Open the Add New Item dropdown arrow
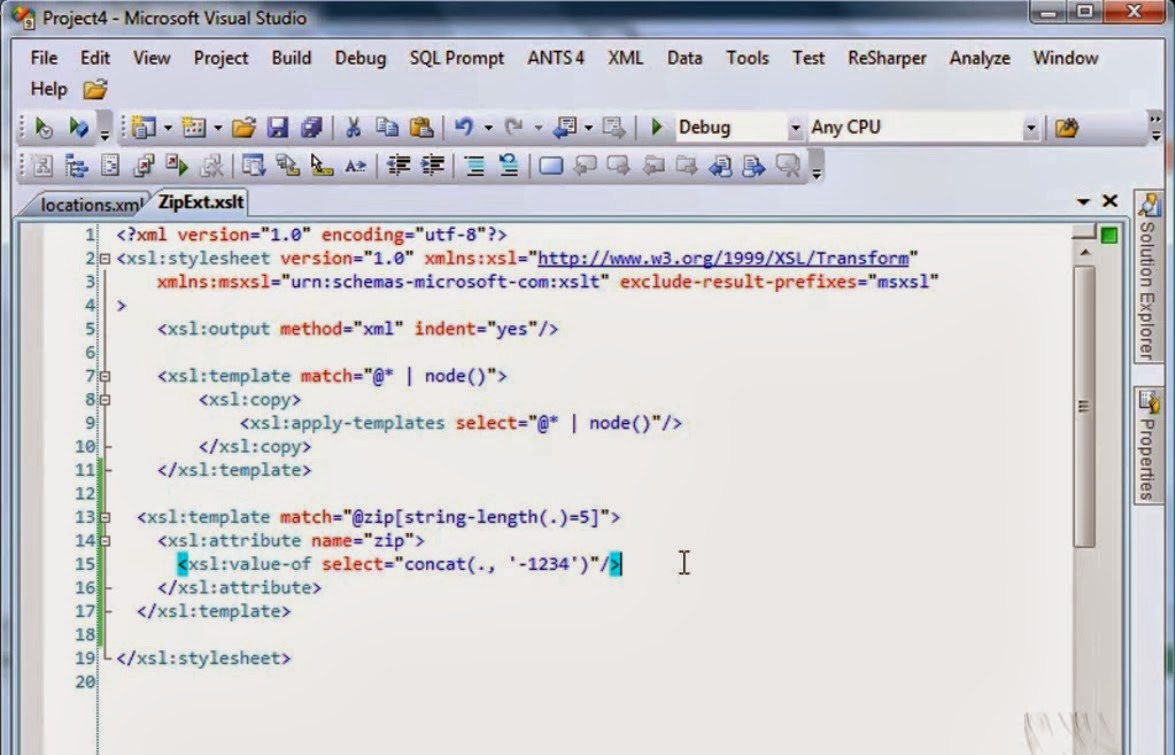This screenshot has height=755, width=1175. pos(218,128)
